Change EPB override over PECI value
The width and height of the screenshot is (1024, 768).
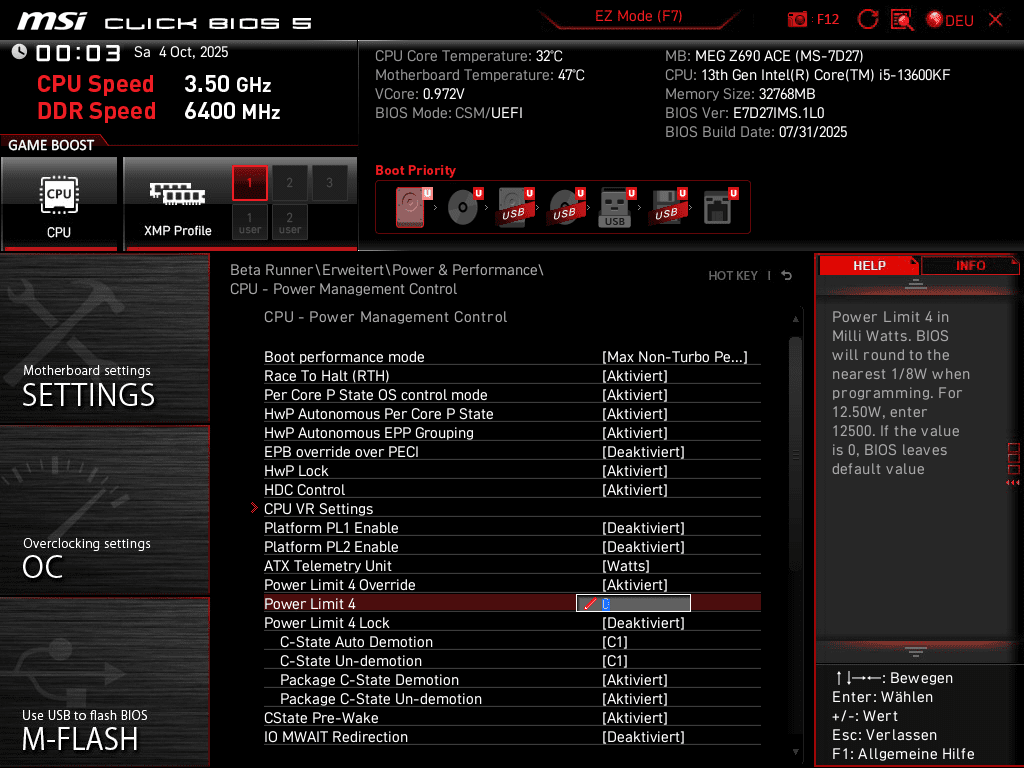point(643,452)
